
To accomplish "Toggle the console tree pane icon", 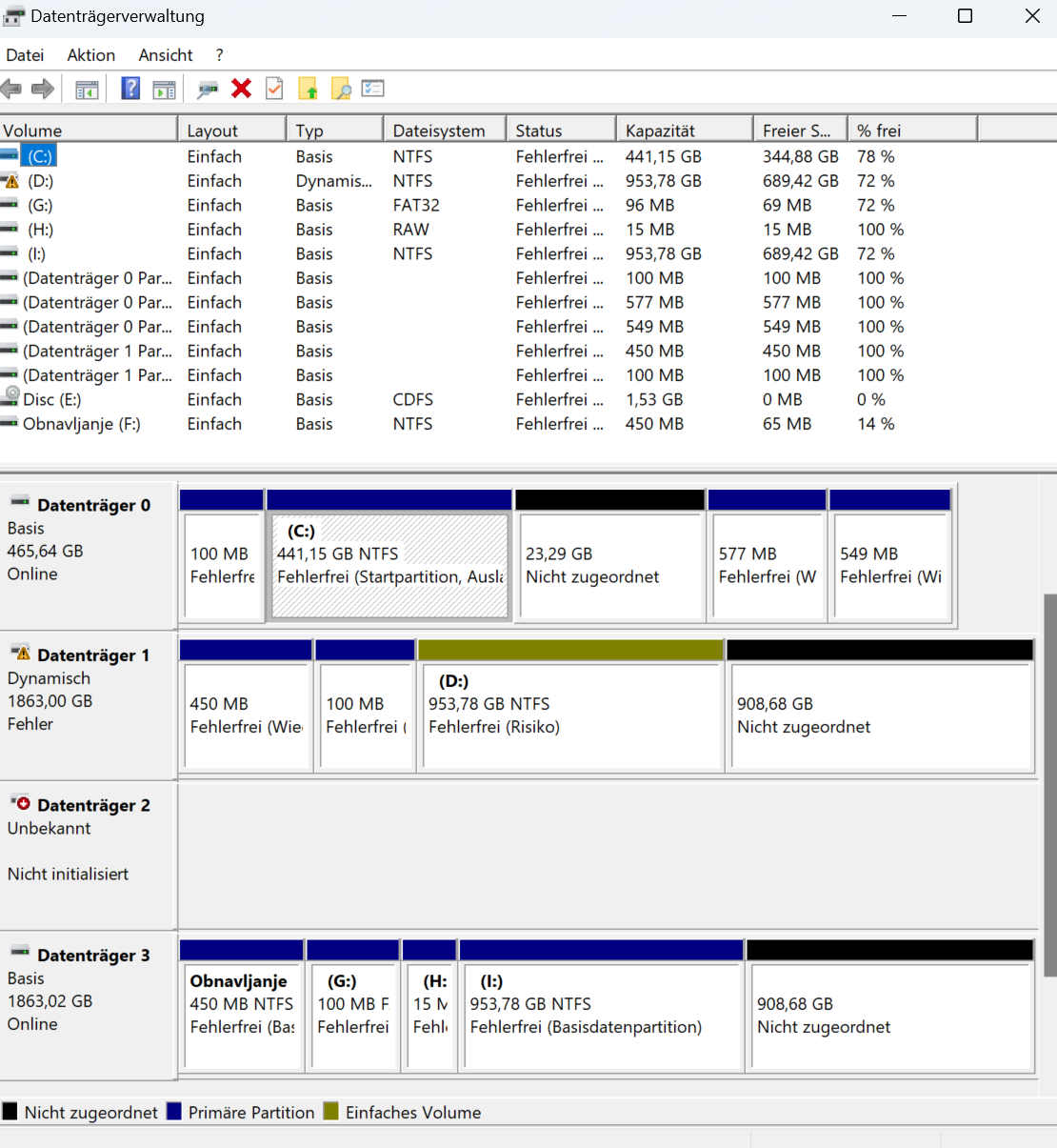I will coord(87,90).
